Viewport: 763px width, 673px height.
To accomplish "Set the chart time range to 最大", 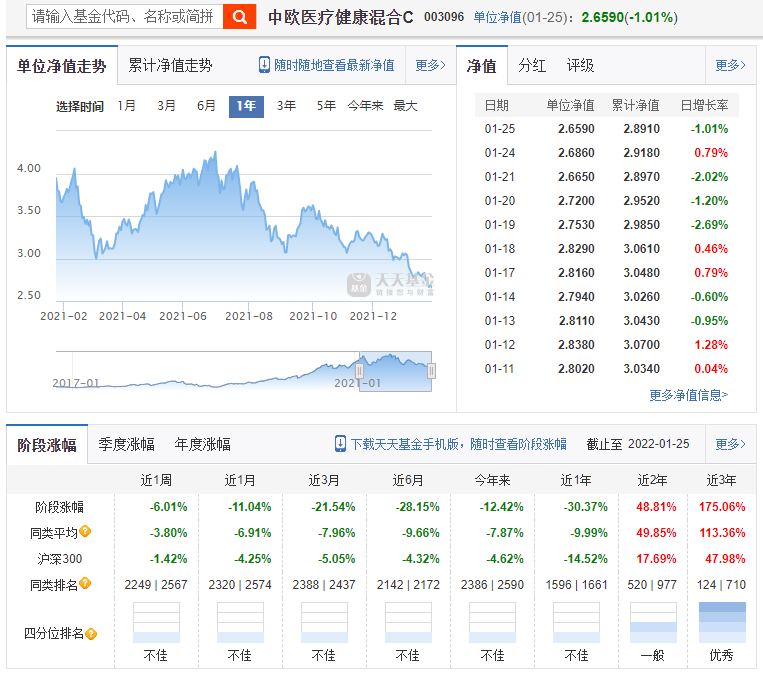I will 405,106.
